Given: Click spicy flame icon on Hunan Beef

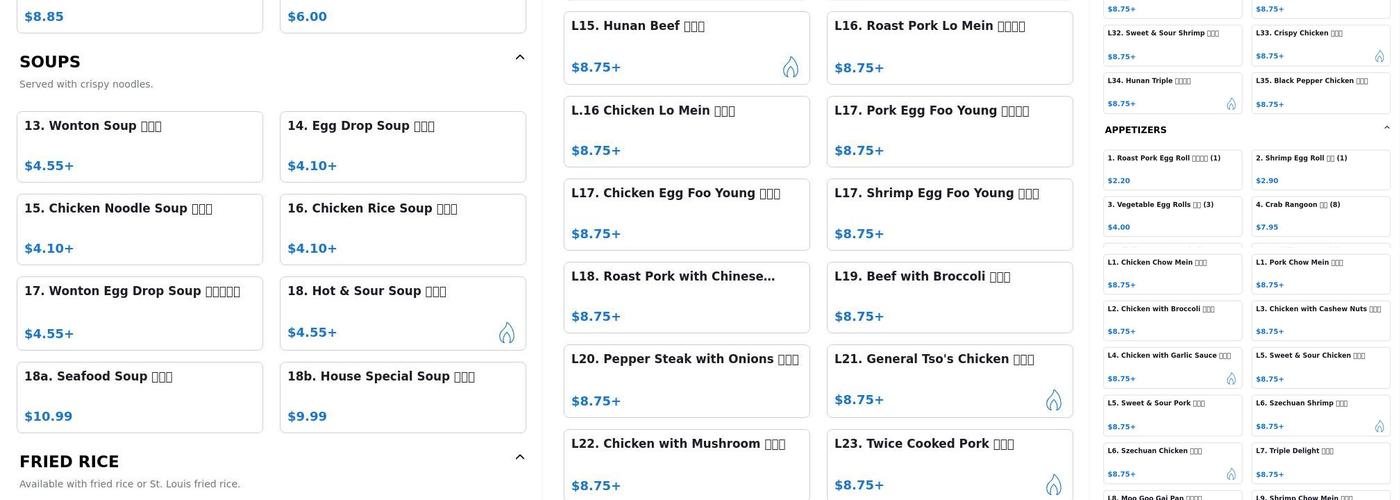Looking at the screenshot, I should tap(790, 67).
